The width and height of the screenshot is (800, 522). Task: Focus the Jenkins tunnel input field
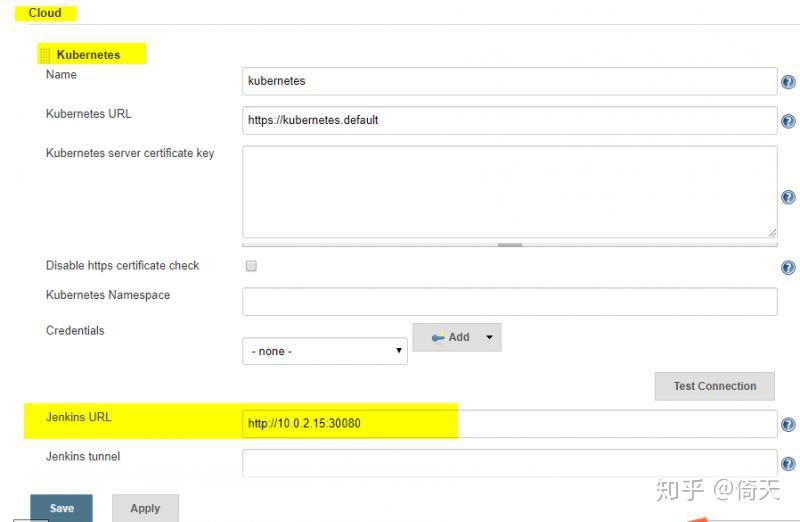coord(510,463)
